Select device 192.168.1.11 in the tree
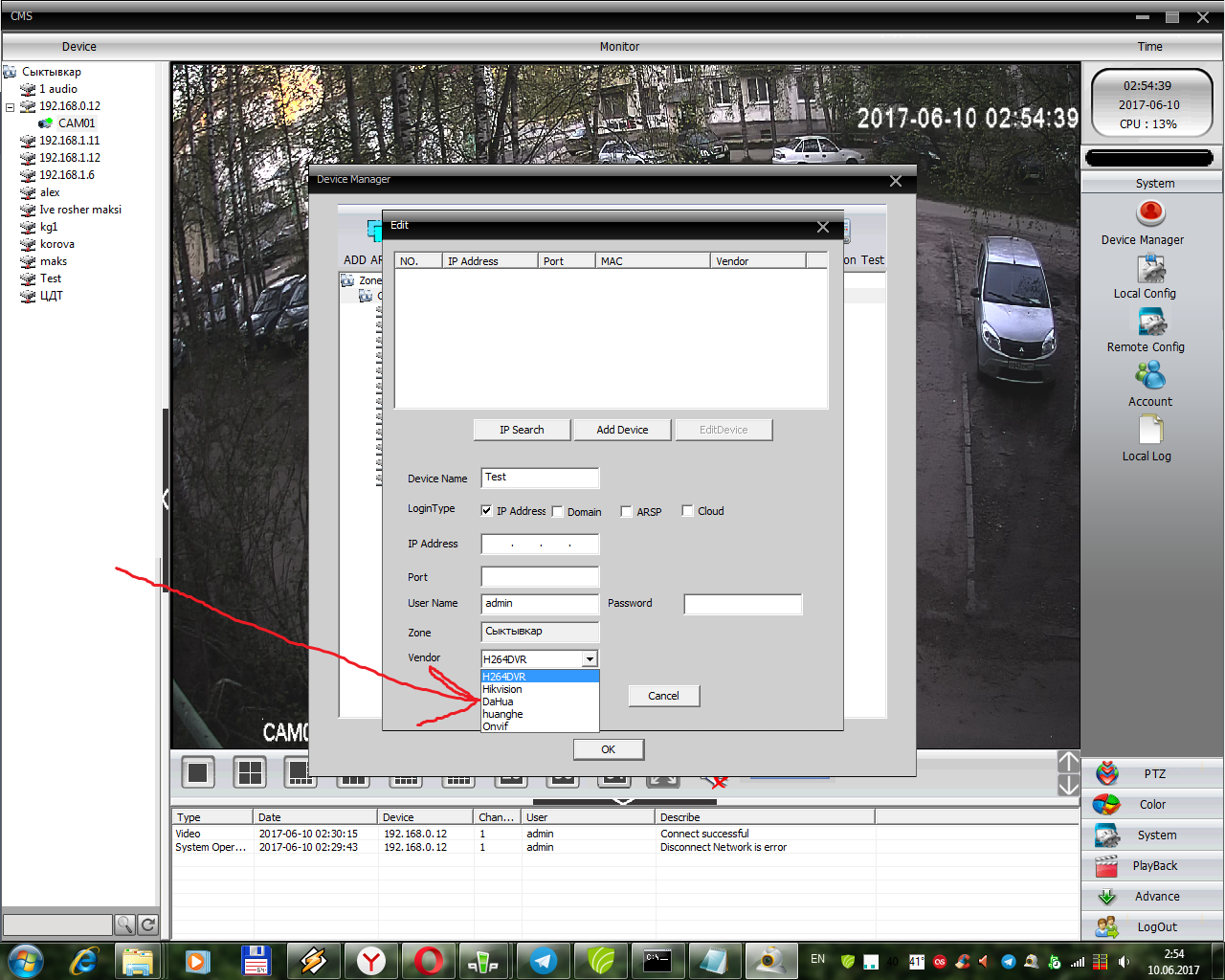Screen dimensions: 1225x980 [69, 141]
